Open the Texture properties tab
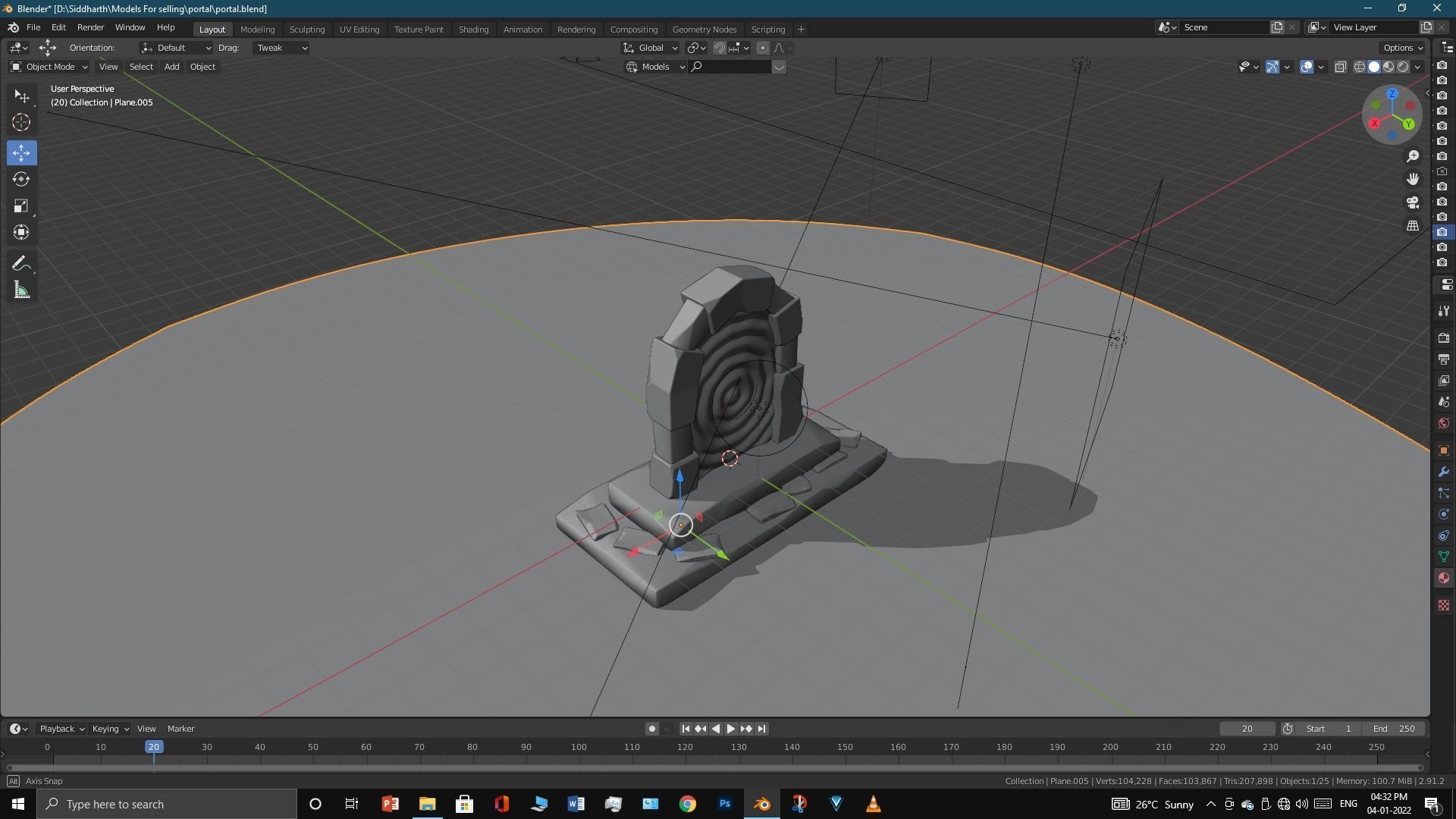 point(1444,605)
